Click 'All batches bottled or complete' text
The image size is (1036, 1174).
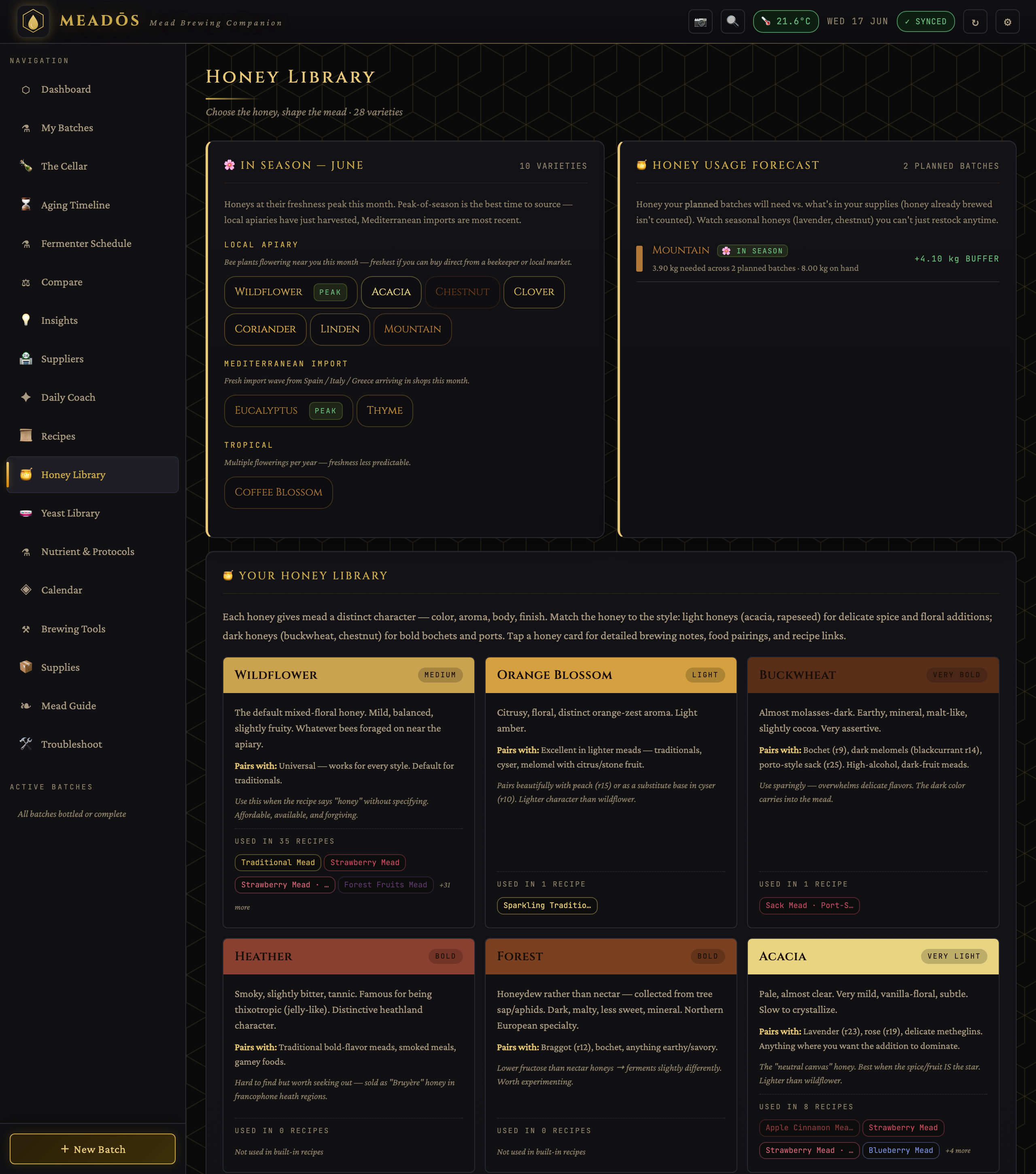point(72,814)
